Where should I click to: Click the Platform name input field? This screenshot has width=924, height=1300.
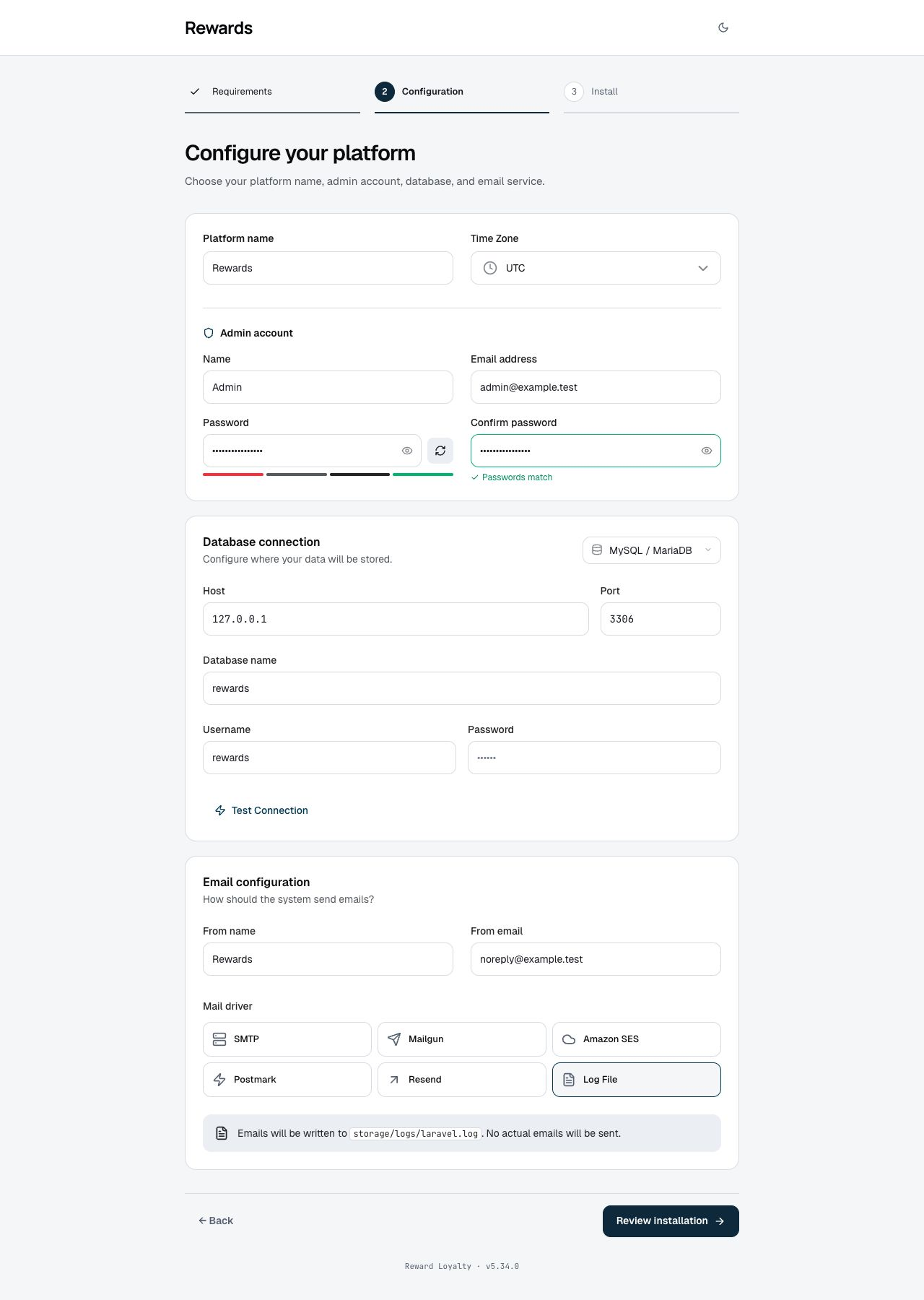click(328, 268)
